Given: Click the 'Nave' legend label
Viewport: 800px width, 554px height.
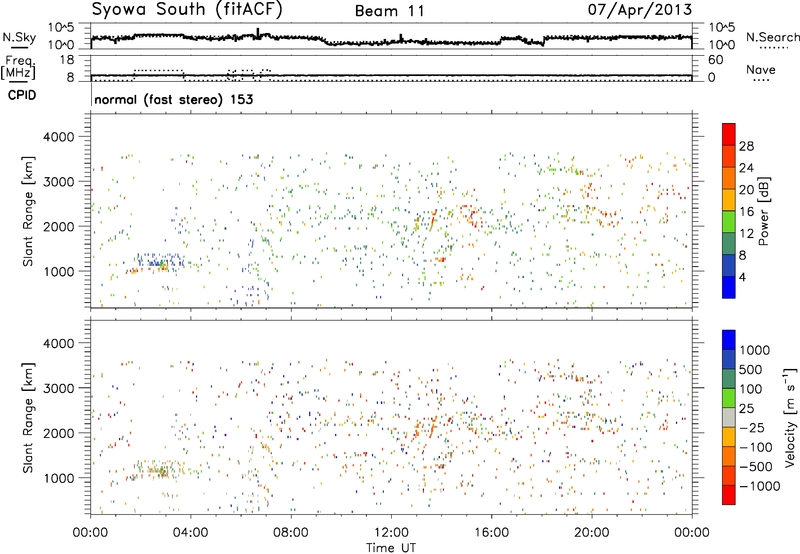Looking at the screenshot, I should tap(761, 70).
